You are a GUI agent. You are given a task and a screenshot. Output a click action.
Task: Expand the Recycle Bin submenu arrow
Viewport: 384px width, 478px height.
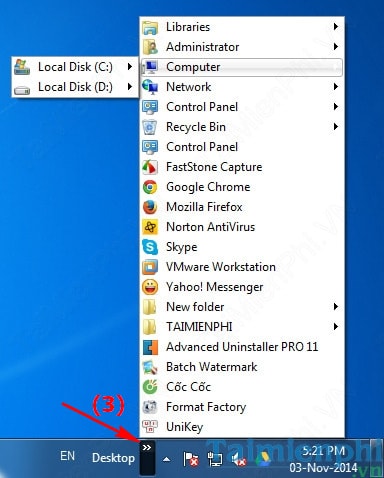[x=336, y=127]
